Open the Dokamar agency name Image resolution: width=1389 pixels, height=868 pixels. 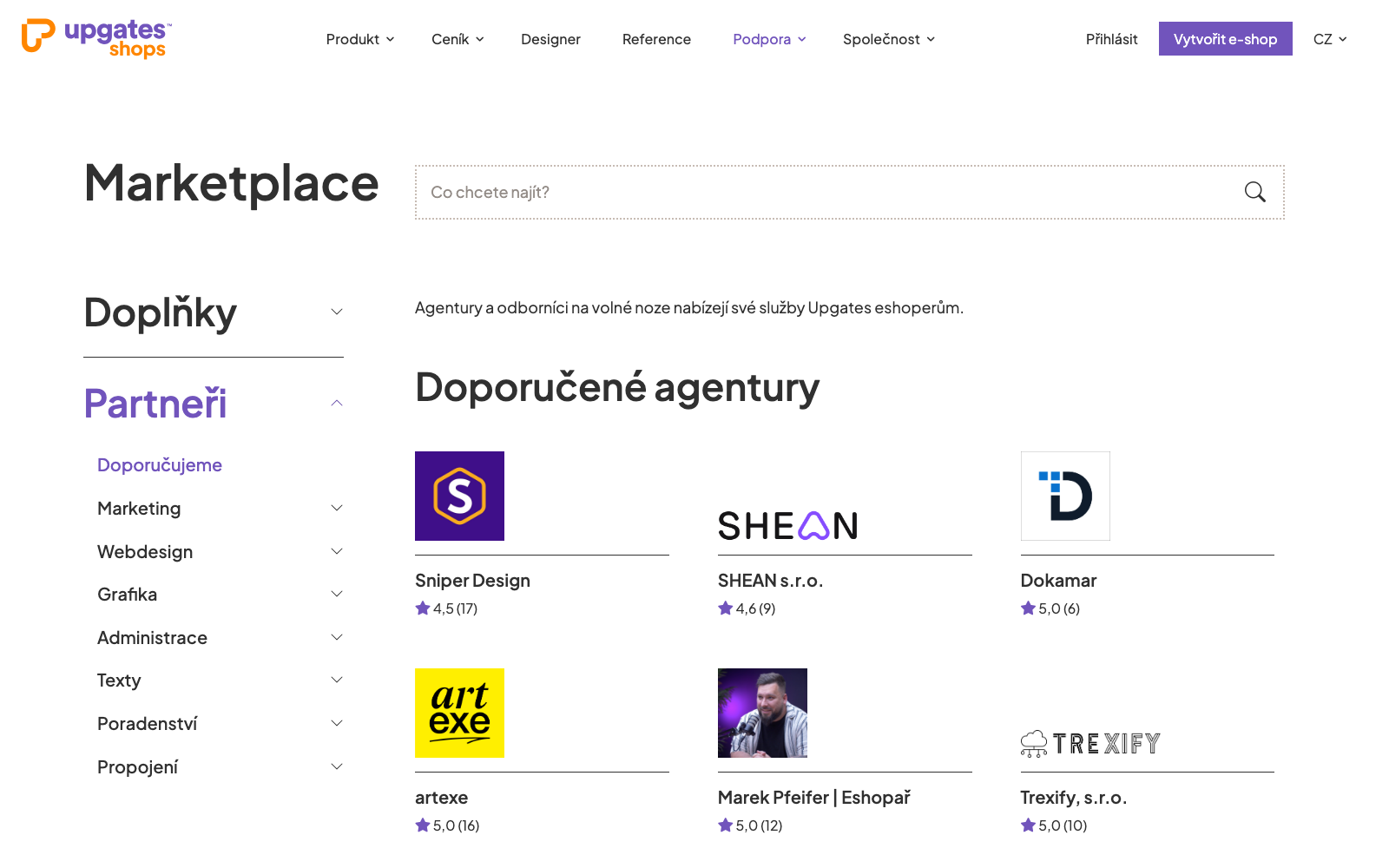(x=1058, y=581)
